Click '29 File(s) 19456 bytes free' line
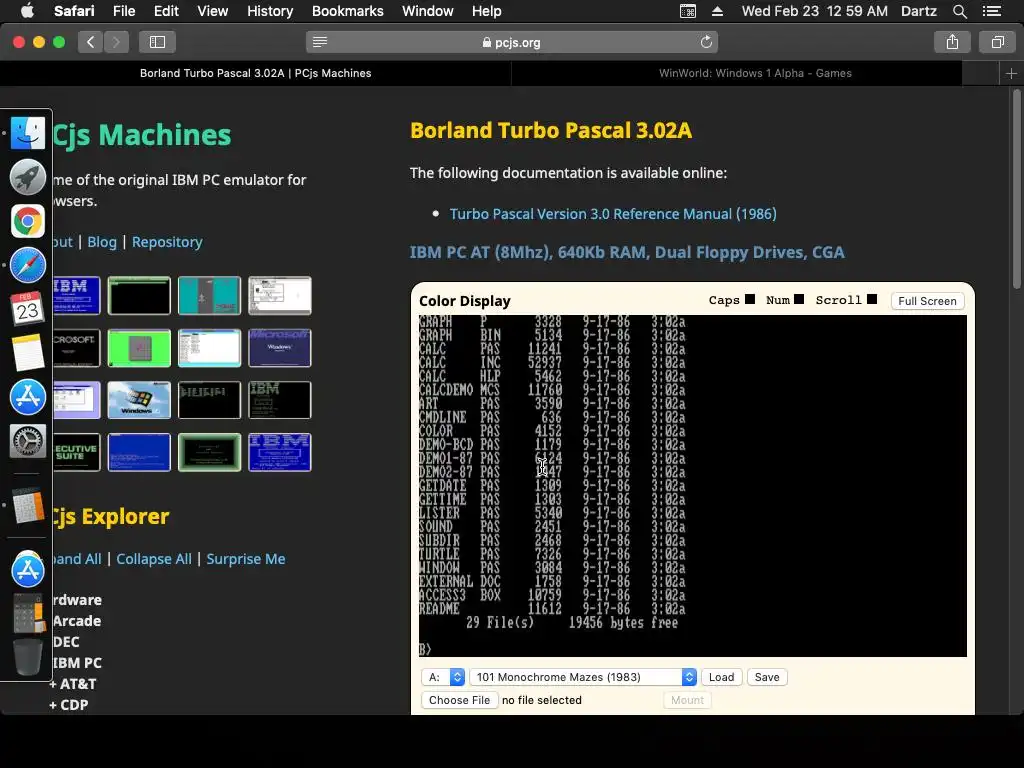Screen dimensions: 1024x768 (x=571, y=623)
